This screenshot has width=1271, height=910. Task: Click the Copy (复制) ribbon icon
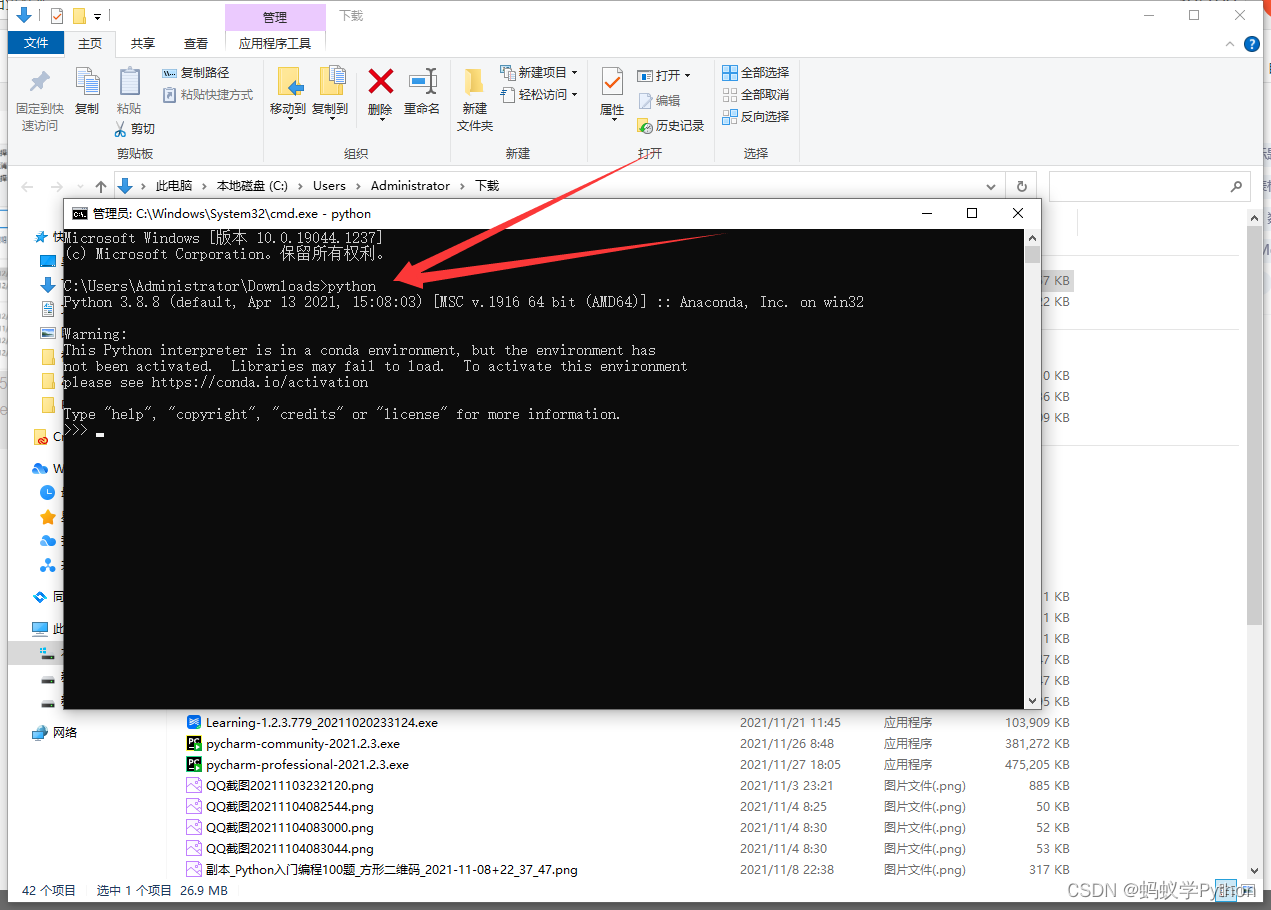click(x=87, y=82)
